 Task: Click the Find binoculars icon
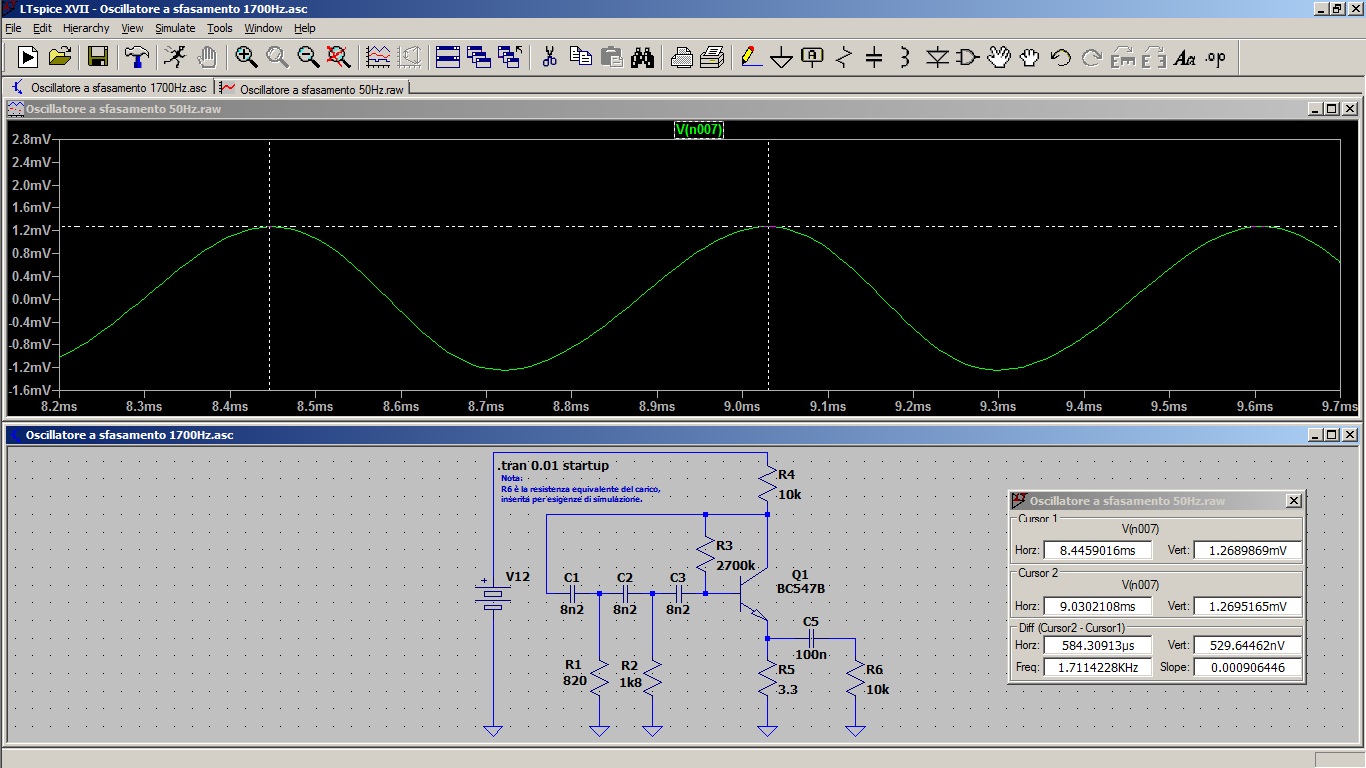(x=642, y=57)
